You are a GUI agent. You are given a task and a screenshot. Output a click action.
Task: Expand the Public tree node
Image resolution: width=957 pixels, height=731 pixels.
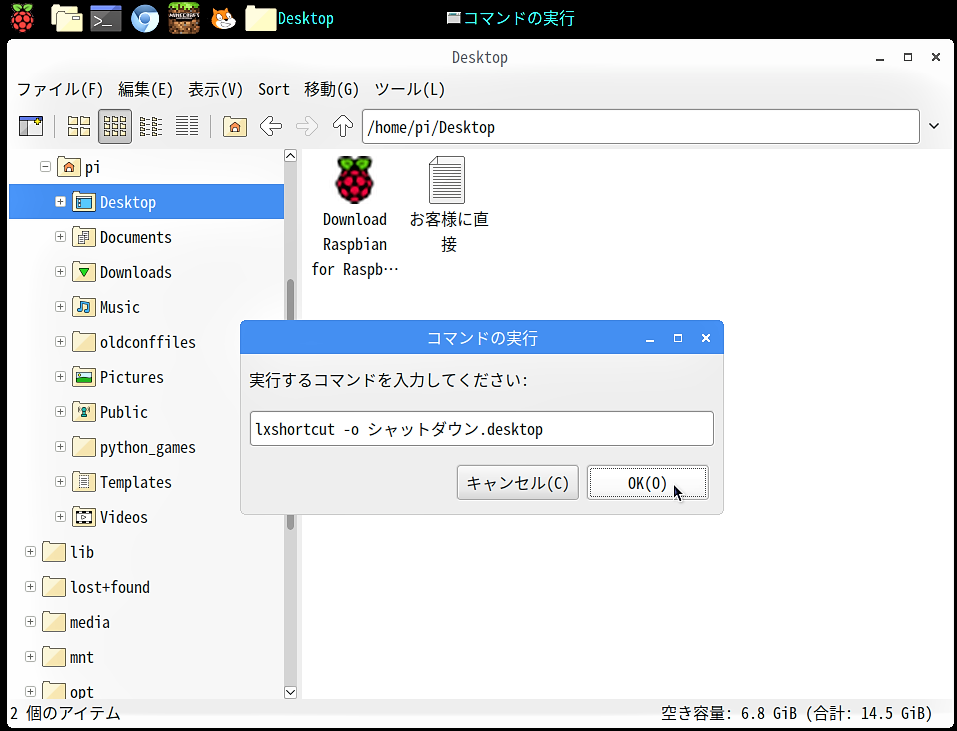[x=60, y=411]
